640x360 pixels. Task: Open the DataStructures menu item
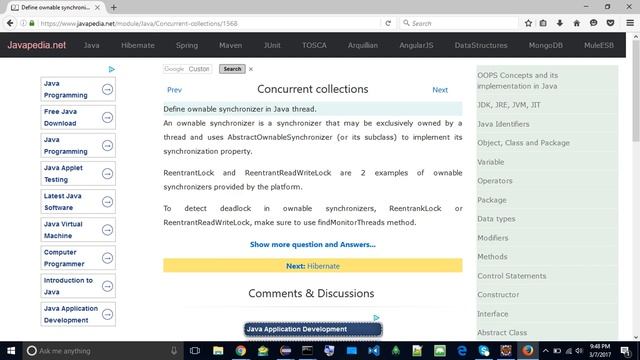(x=481, y=45)
